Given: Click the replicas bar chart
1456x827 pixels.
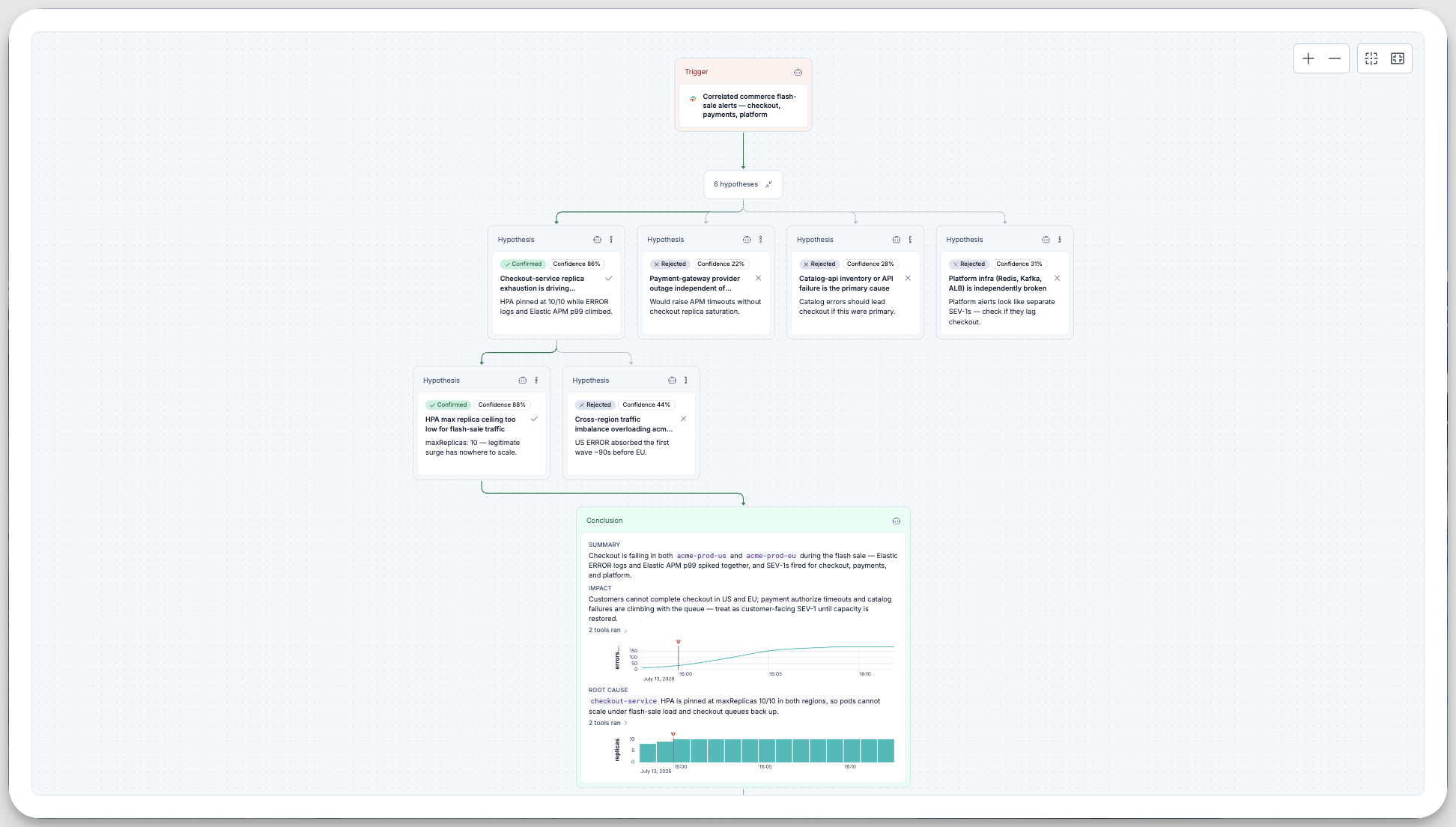Looking at the screenshot, I should pyautogui.click(x=766, y=751).
